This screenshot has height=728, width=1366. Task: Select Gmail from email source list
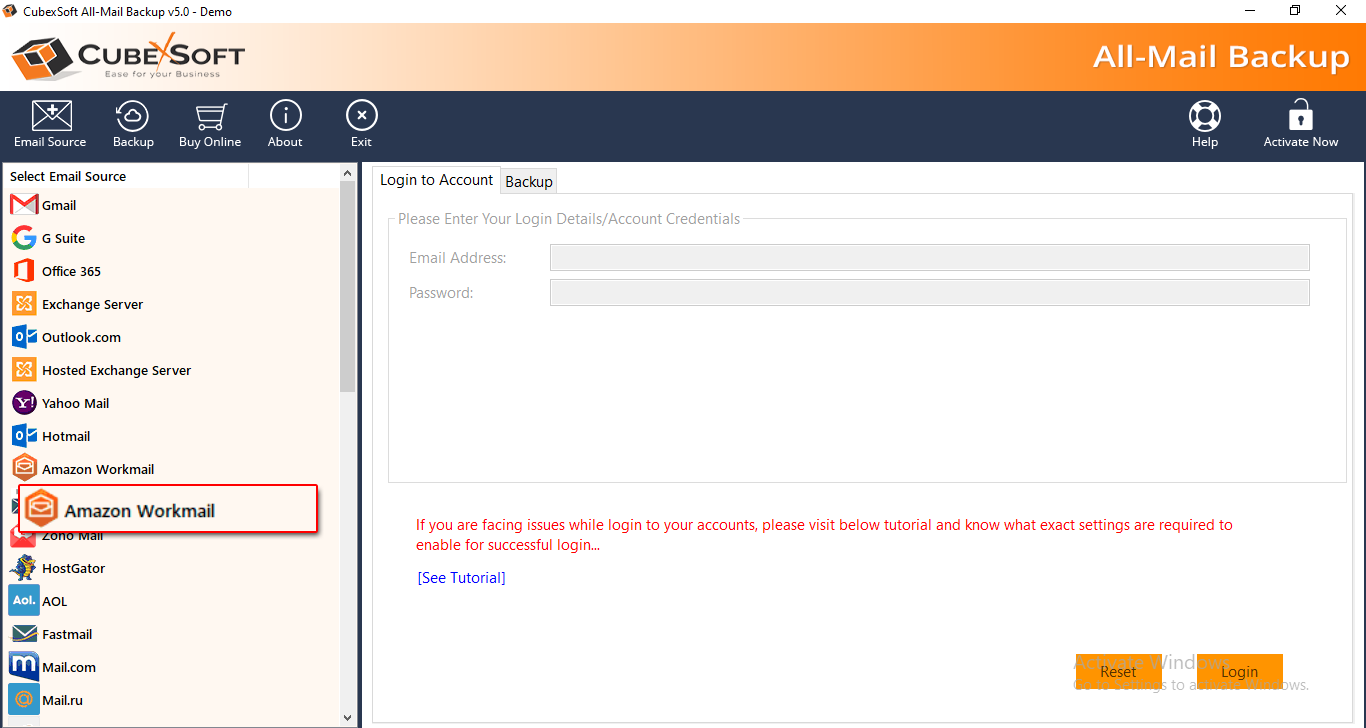(58, 205)
